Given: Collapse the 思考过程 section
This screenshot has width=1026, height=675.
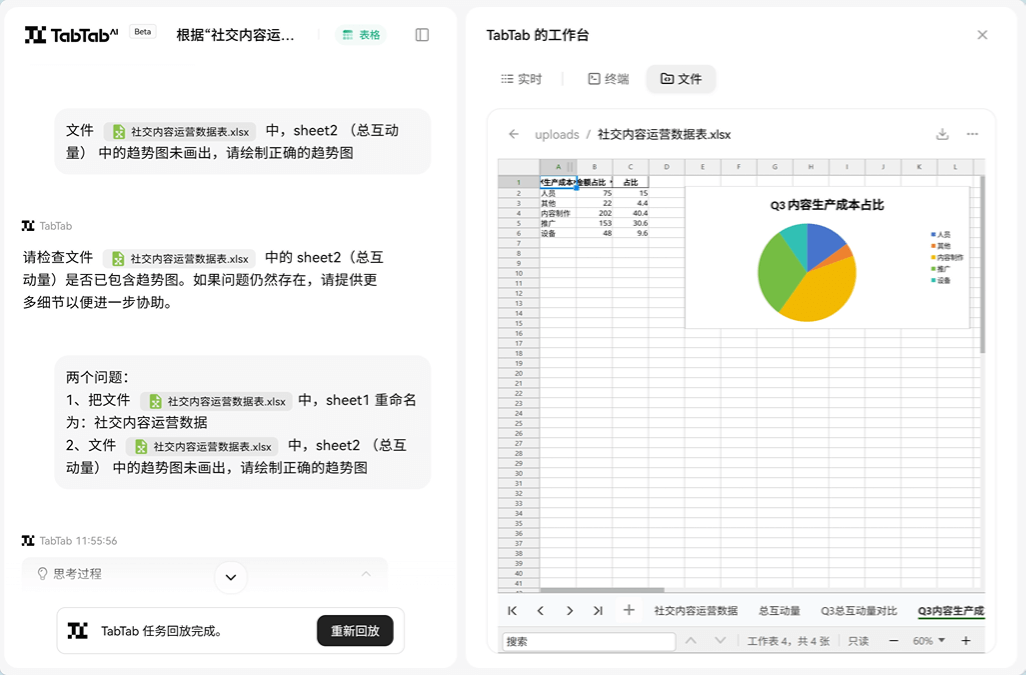Looking at the screenshot, I should pos(365,574).
